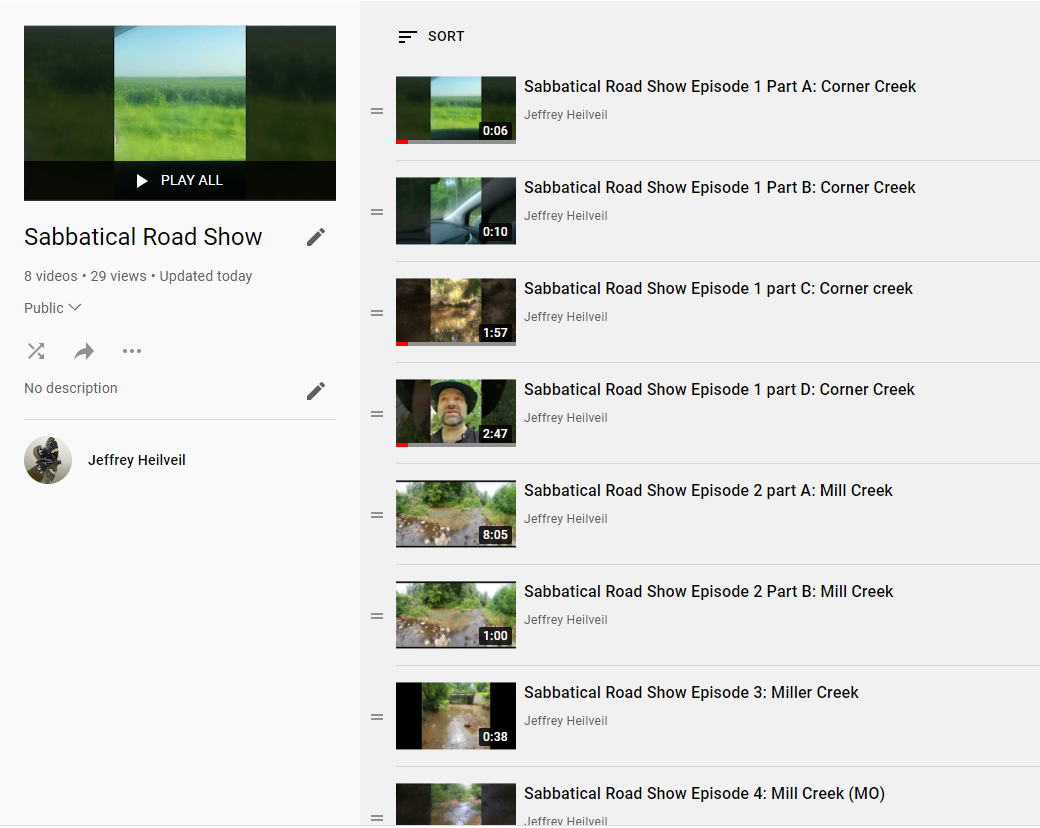Grab the drag handle for Episode 1 Part A
Image resolution: width=1040 pixels, height=828 pixels.
point(377,111)
